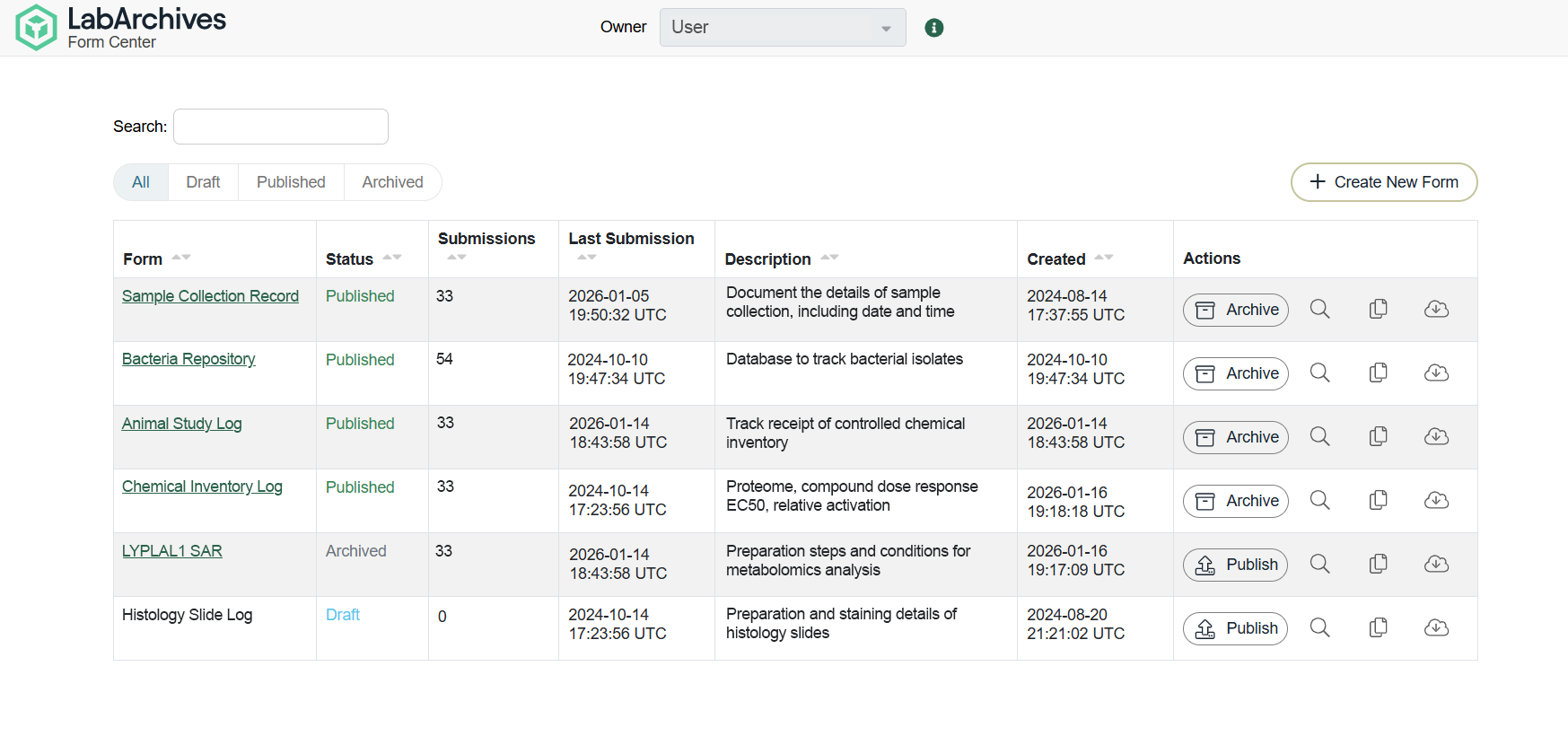Archive the Animal Study Log form

coord(1236,437)
